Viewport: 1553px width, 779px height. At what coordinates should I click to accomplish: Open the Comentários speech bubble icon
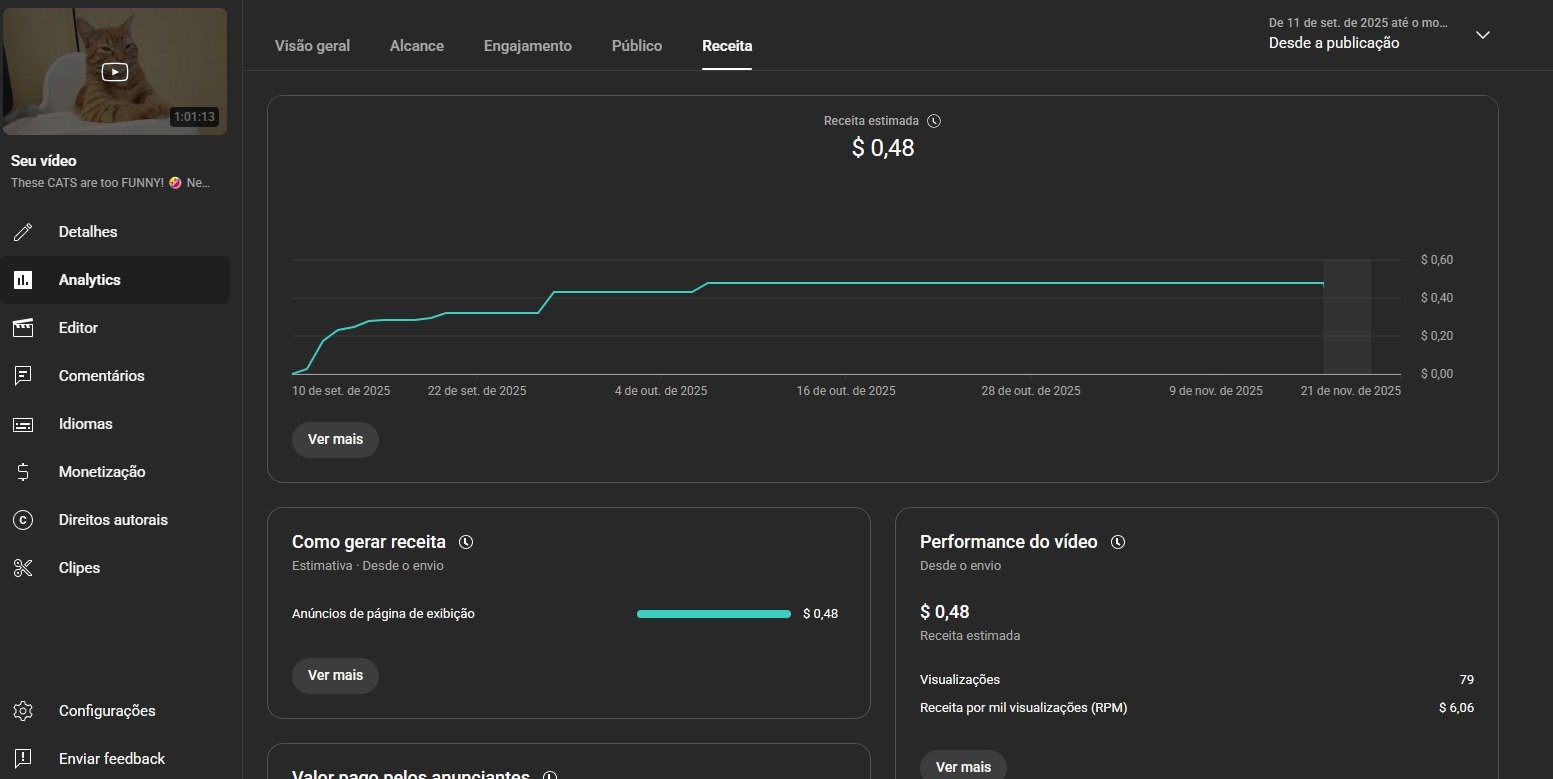click(x=23, y=376)
